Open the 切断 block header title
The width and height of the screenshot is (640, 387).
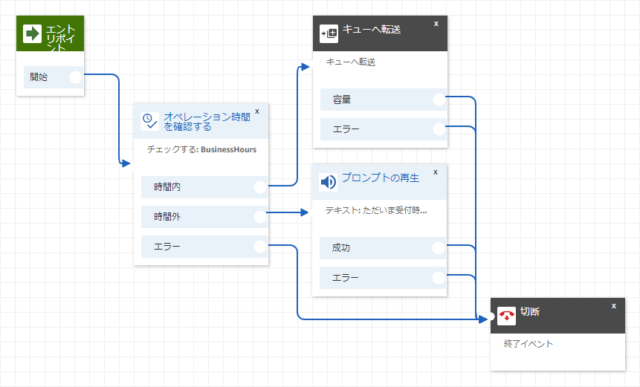pyautogui.click(x=530, y=311)
